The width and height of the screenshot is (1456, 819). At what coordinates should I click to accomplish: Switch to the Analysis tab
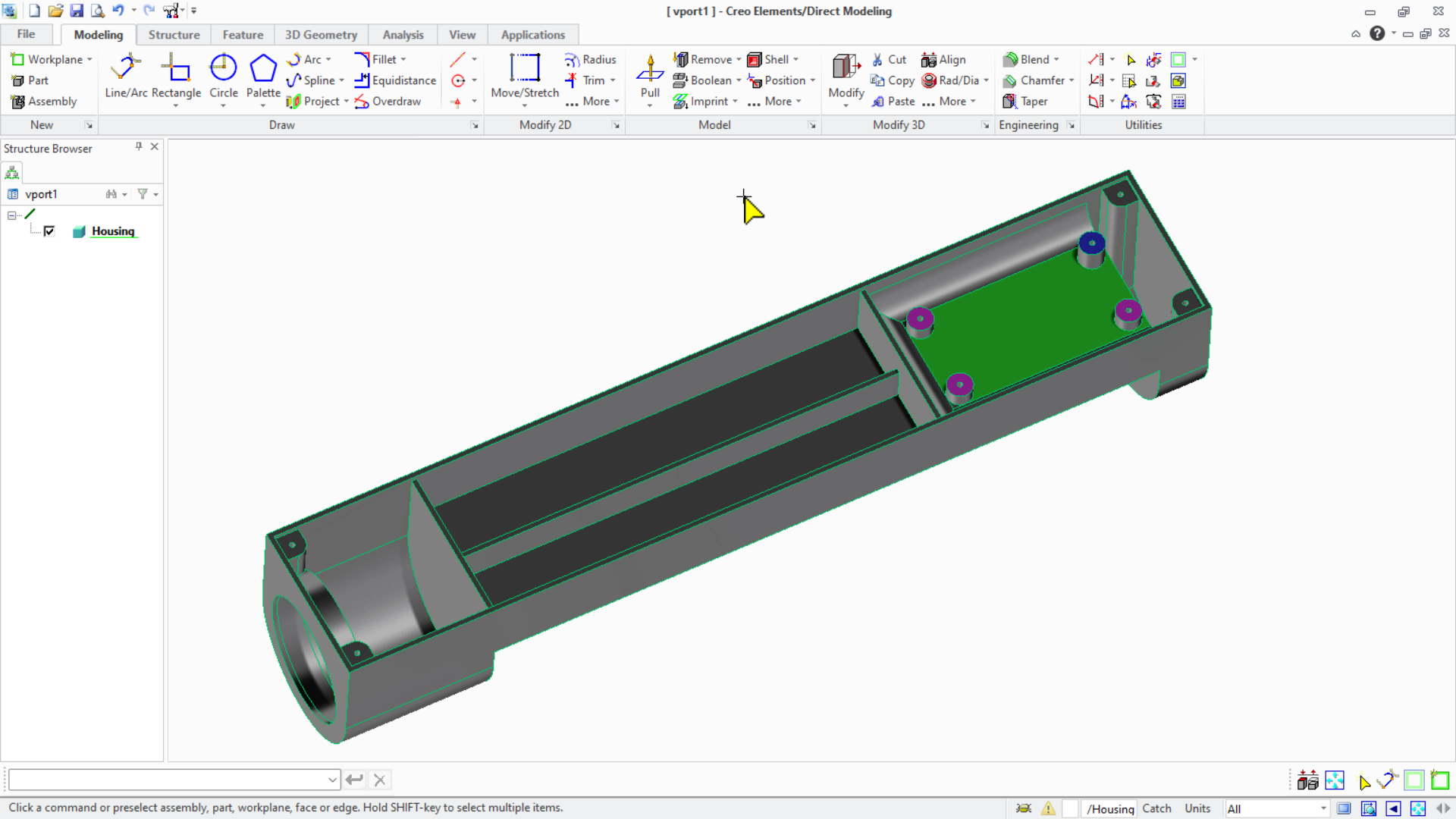[403, 35]
